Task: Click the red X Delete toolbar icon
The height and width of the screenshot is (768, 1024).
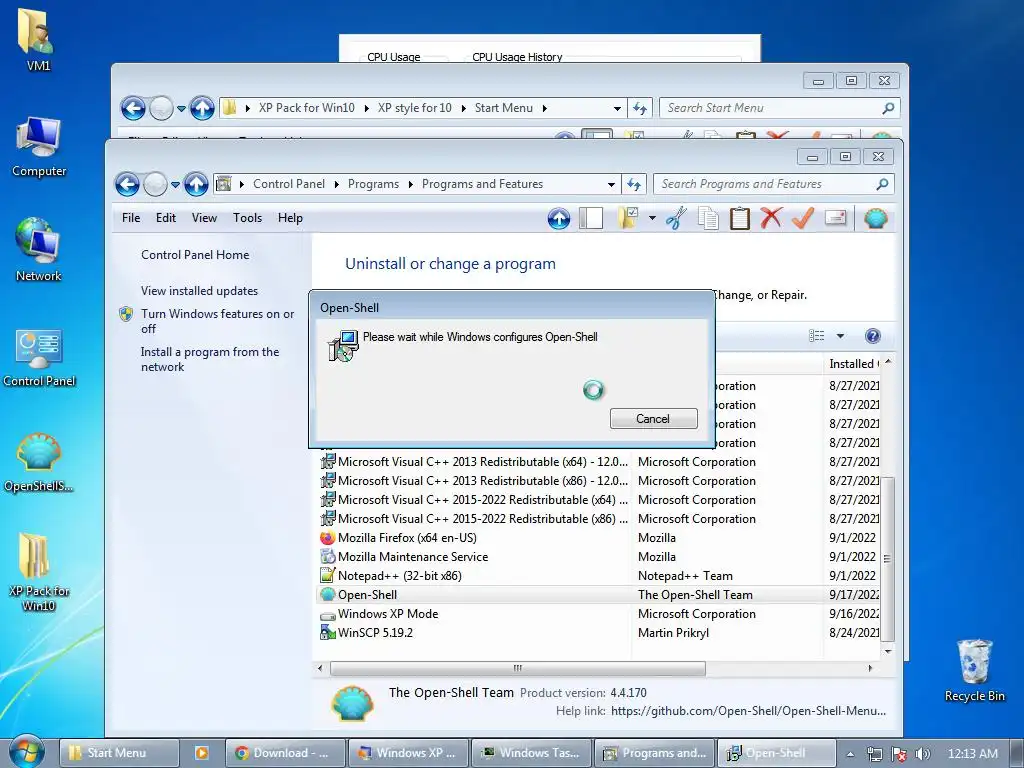Action: [x=771, y=218]
